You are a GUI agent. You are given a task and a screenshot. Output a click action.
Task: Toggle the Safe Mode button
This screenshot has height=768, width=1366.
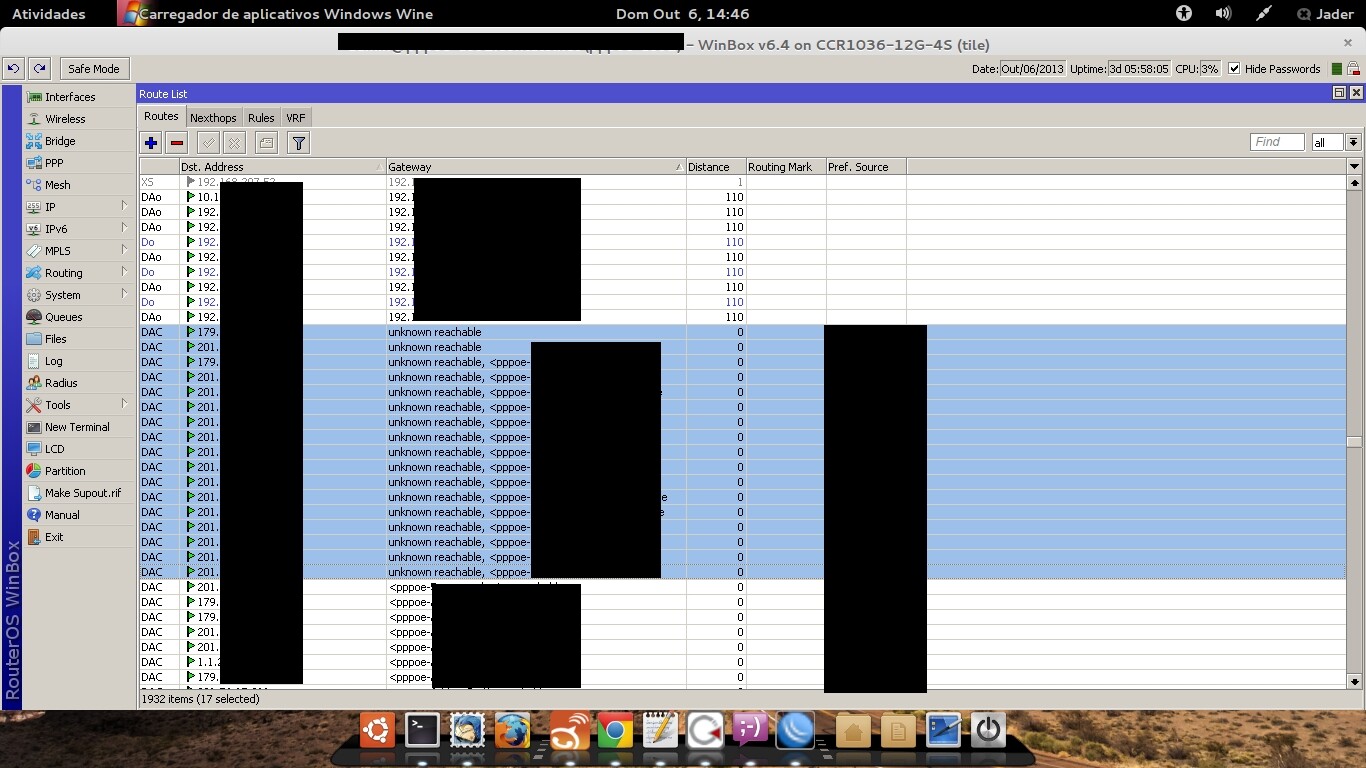[x=93, y=69]
